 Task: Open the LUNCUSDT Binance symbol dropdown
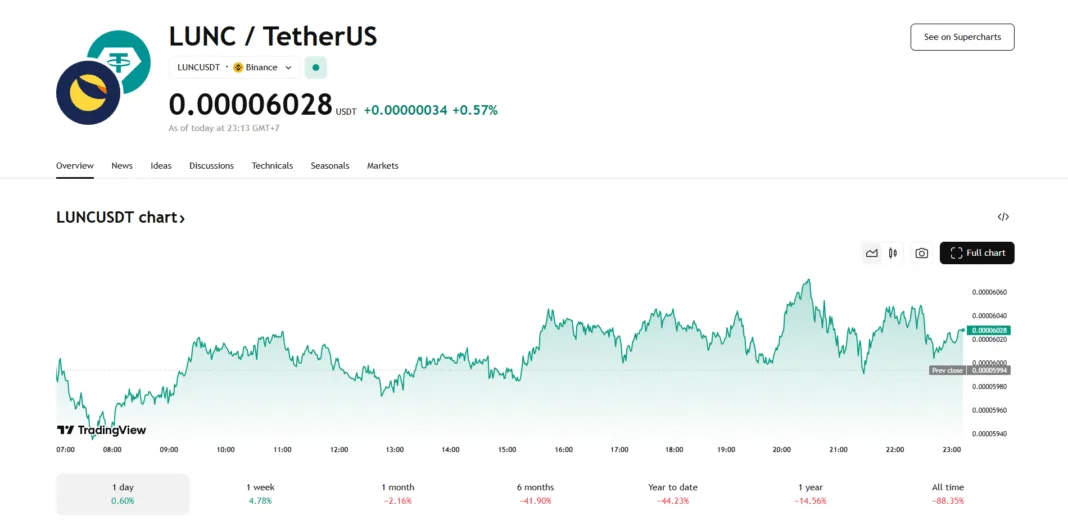[x=235, y=68]
